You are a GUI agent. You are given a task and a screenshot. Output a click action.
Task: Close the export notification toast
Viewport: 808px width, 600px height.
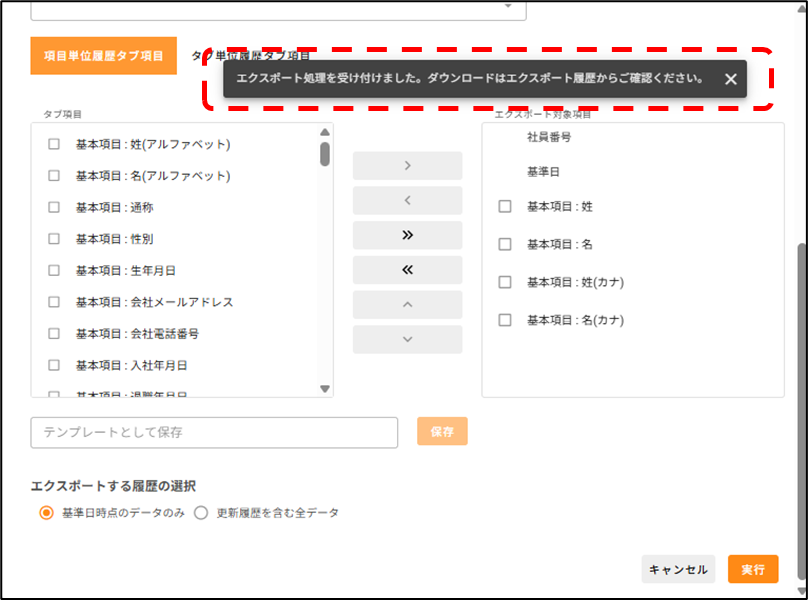tap(731, 79)
